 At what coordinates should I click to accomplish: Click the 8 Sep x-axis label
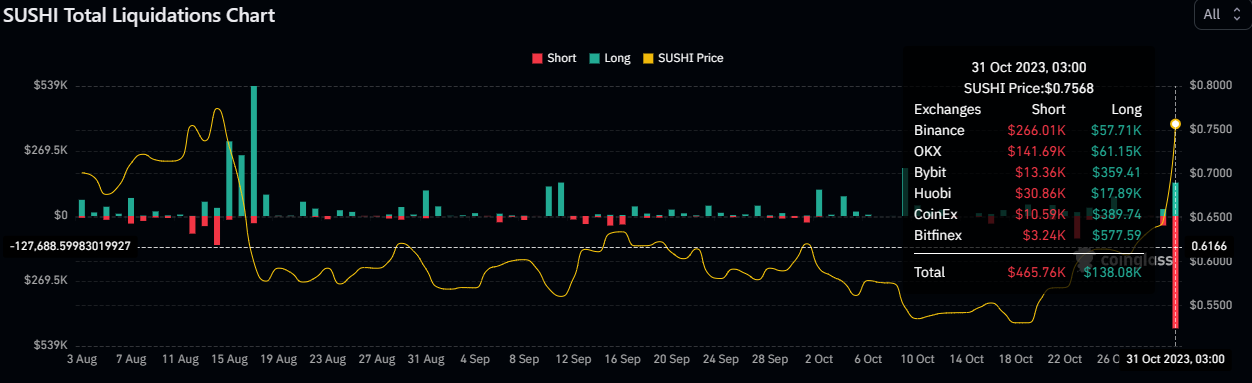(524, 358)
